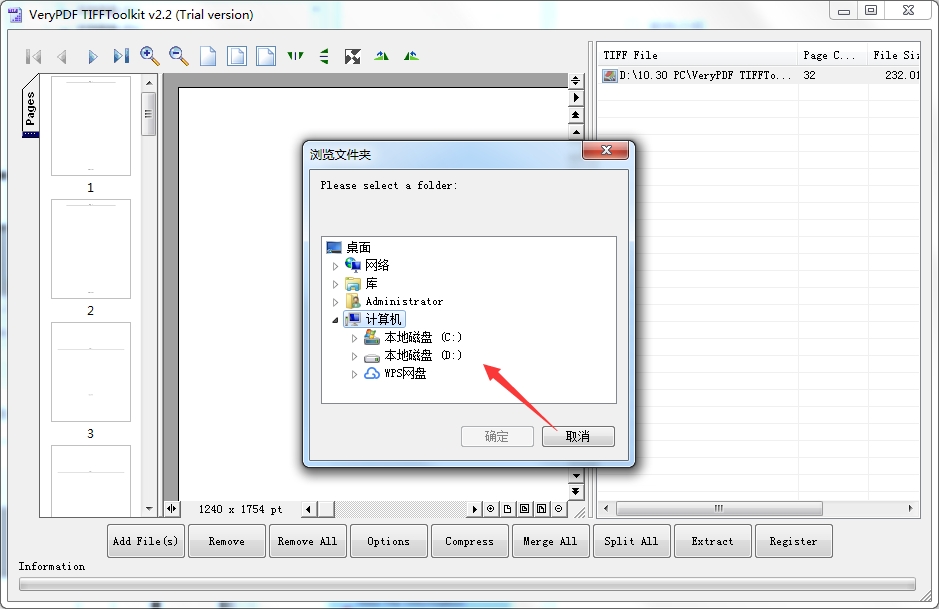The image size is (939, 609).
Task: Expand the WPS网盘 node
Action: (x=355, y=374)
